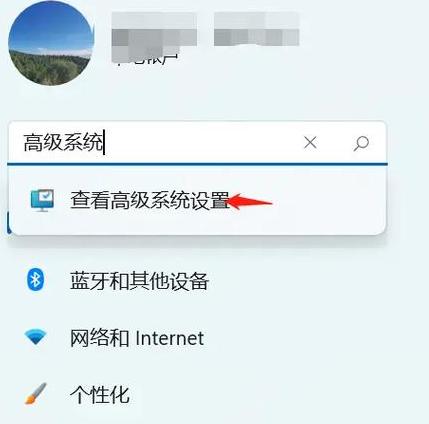
Task: Click the blue selection indicator at left edge
Action: pyautogui.click(x=8, y=223)
